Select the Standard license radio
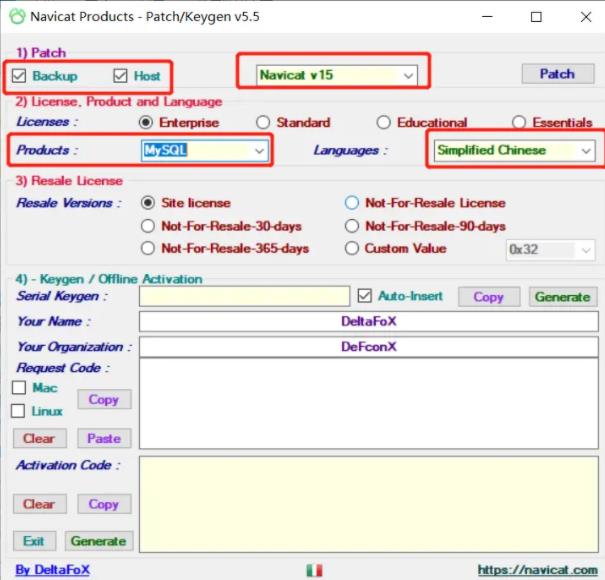This screenshot has height=580, width=605. pyautogui.click(x=263, y=123)
